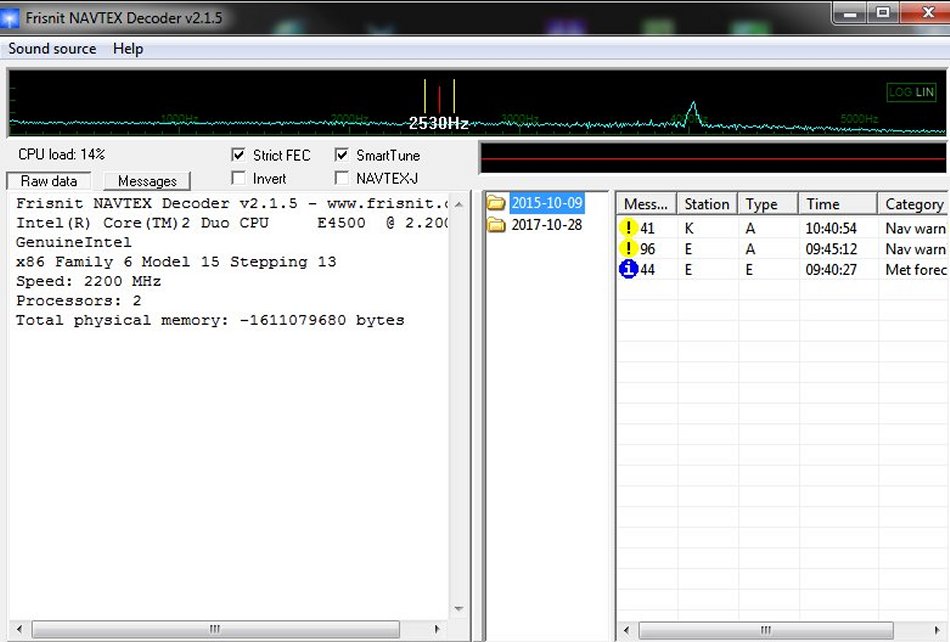The width and height of the screenshot is (950, 642).
Task: Enable NAVTEX-J decoding
Action: click(x=340, y=177)
